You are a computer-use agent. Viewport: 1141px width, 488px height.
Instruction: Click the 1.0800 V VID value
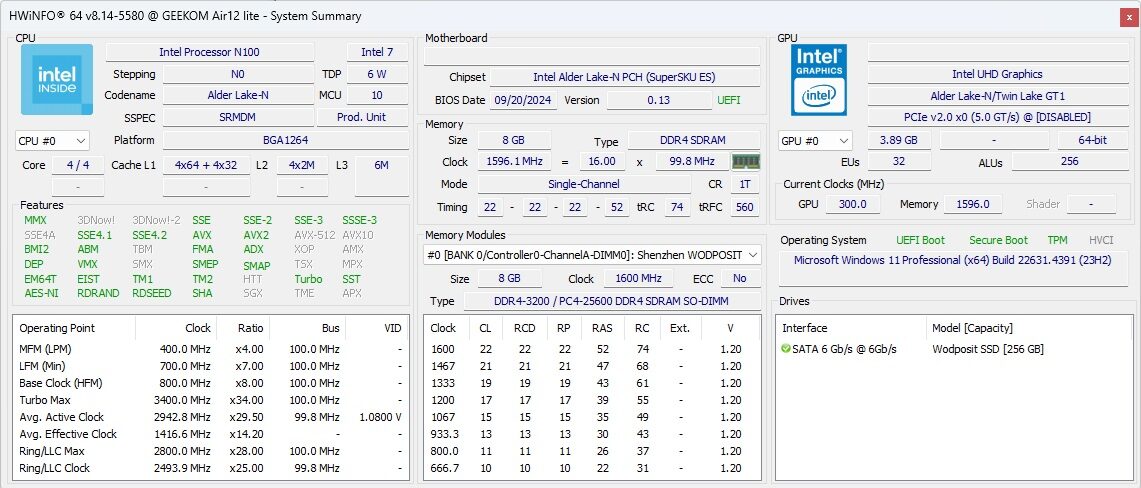point(381,417)
